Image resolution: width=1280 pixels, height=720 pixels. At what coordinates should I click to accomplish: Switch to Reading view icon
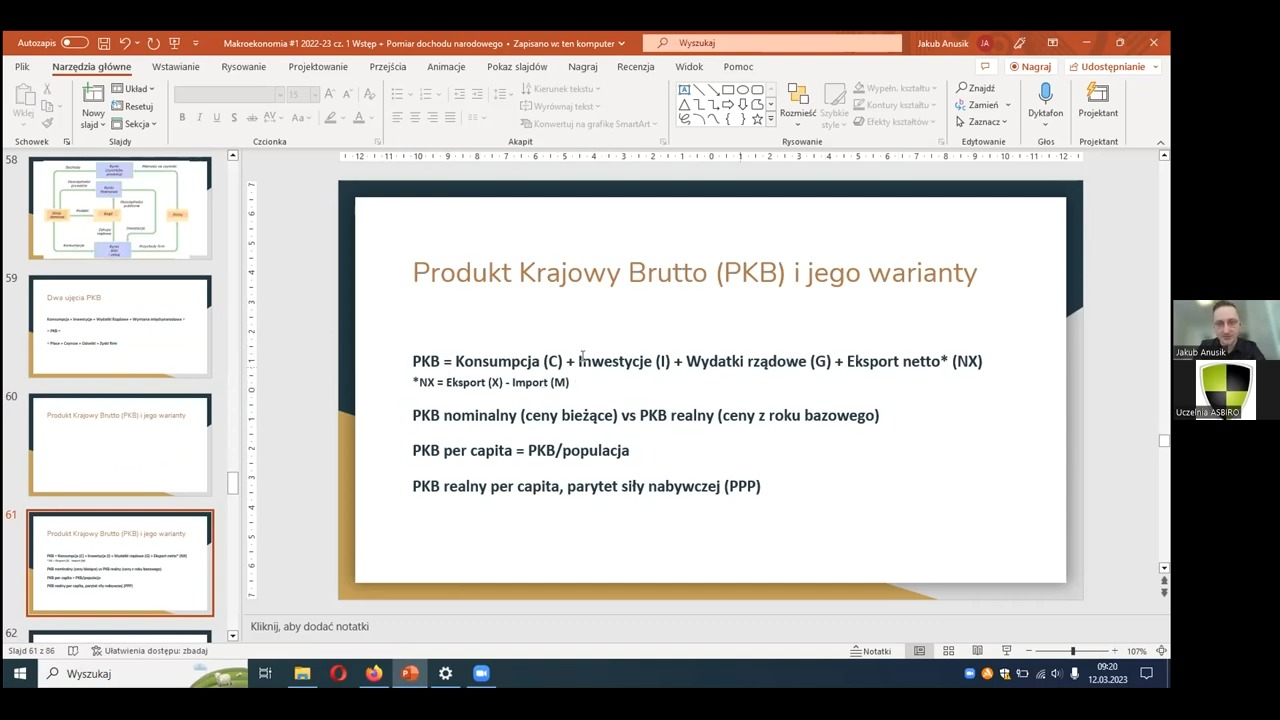[977, 651]
